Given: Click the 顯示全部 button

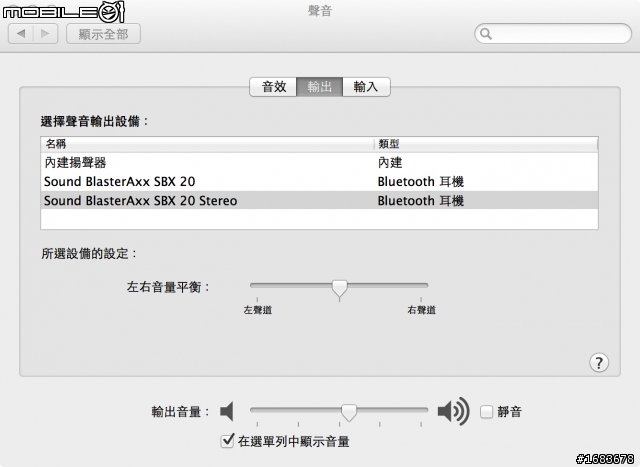Looking at the screenshot, I should pyautogui.click(x=104, y=34).
